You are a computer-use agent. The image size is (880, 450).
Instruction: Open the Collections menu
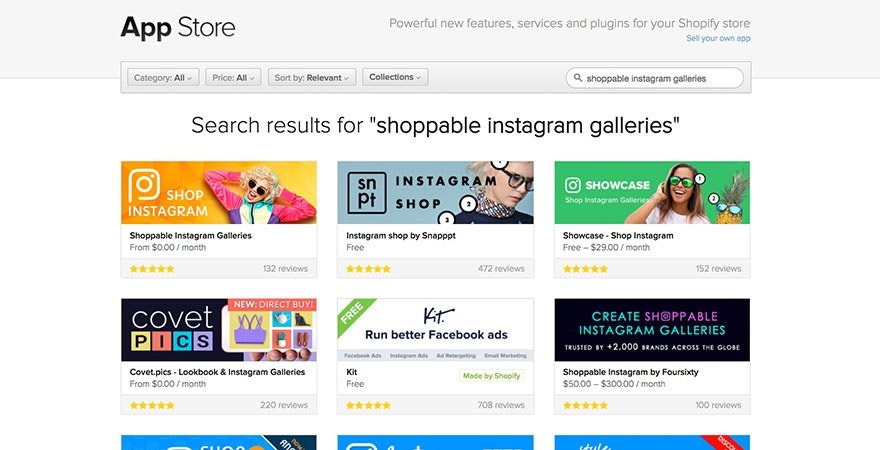point(395,77)
